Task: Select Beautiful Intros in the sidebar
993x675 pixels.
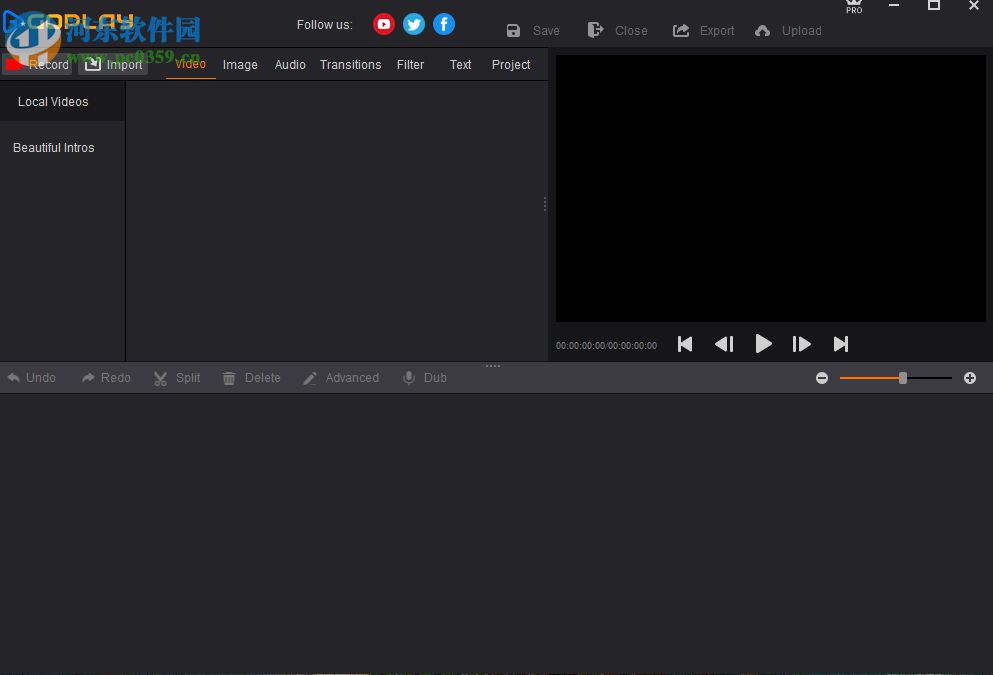Action: pos(53,147)
